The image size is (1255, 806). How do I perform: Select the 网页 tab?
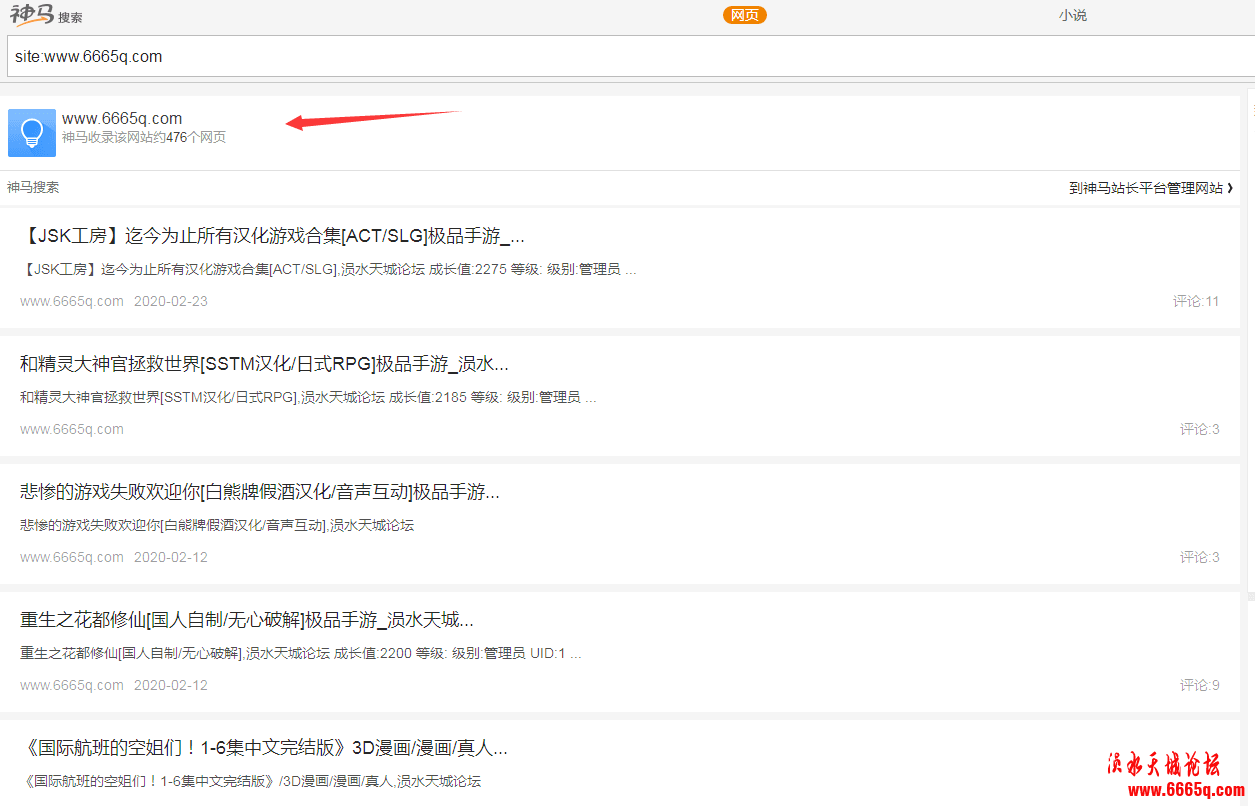click(x=745, y=15)
